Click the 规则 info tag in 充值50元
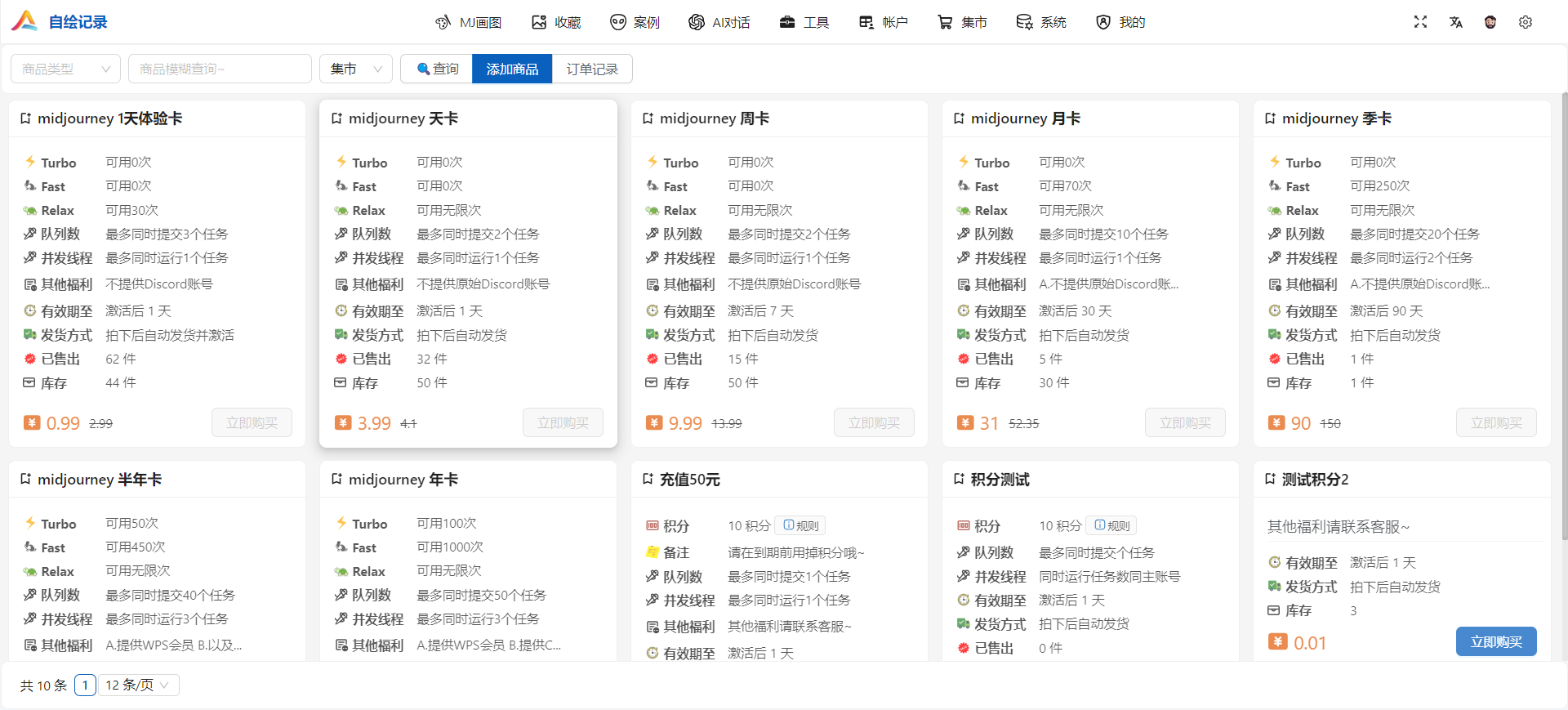1568x710 pixels. point(800,525)
